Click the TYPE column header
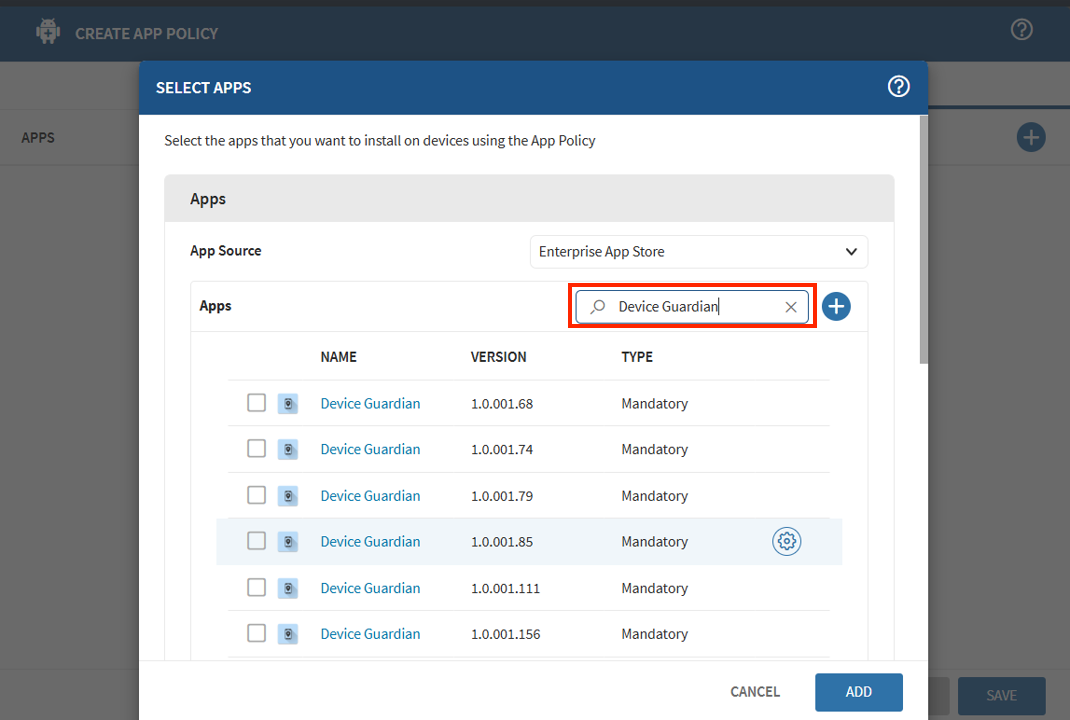This screenshot has height=720, width=1070. 637,357
